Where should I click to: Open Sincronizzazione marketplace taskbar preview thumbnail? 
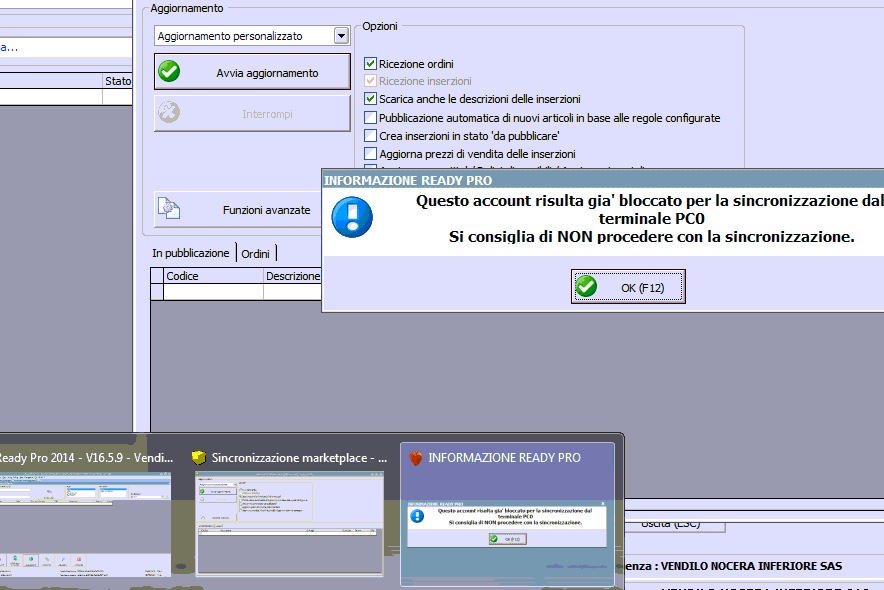[290, 524]
